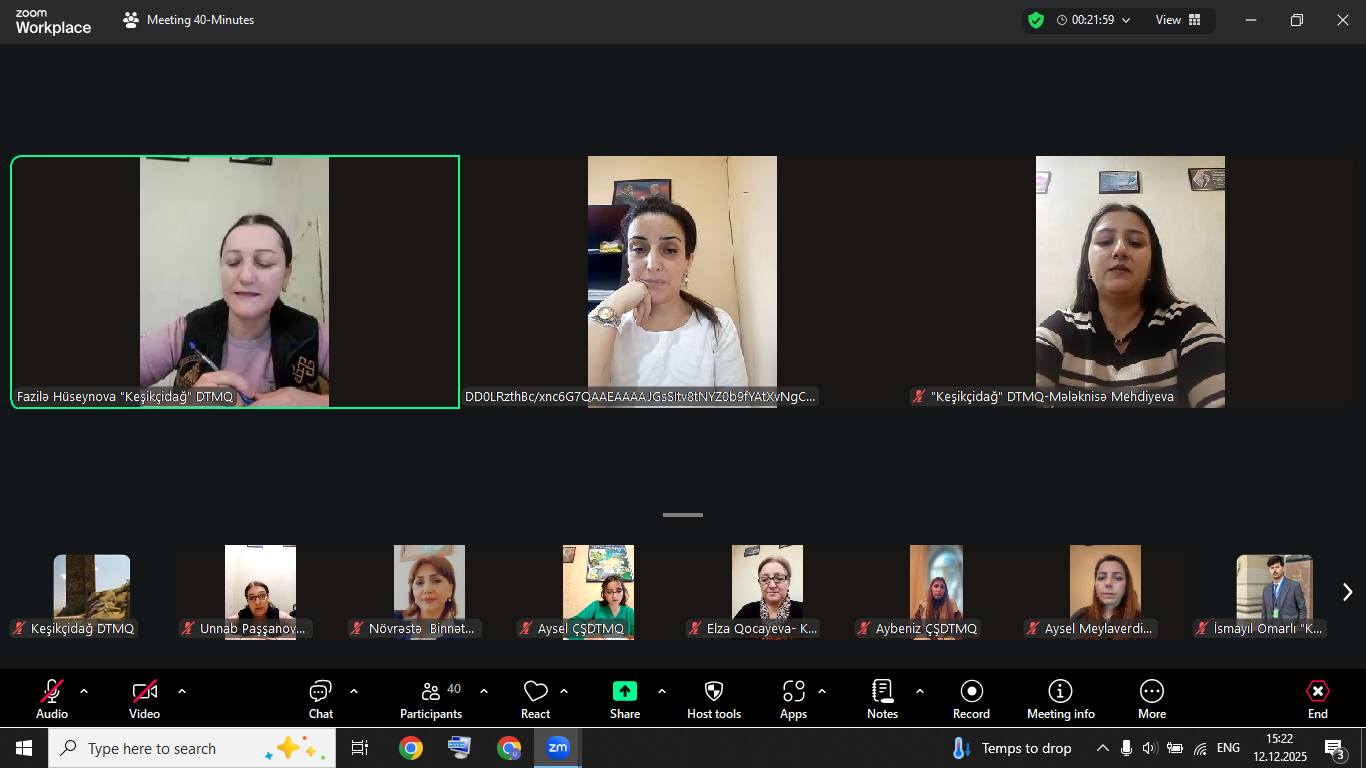Screen dimensions: 1366x768
Task: Turn on camera with Video toggle
Action: [144, 692]
